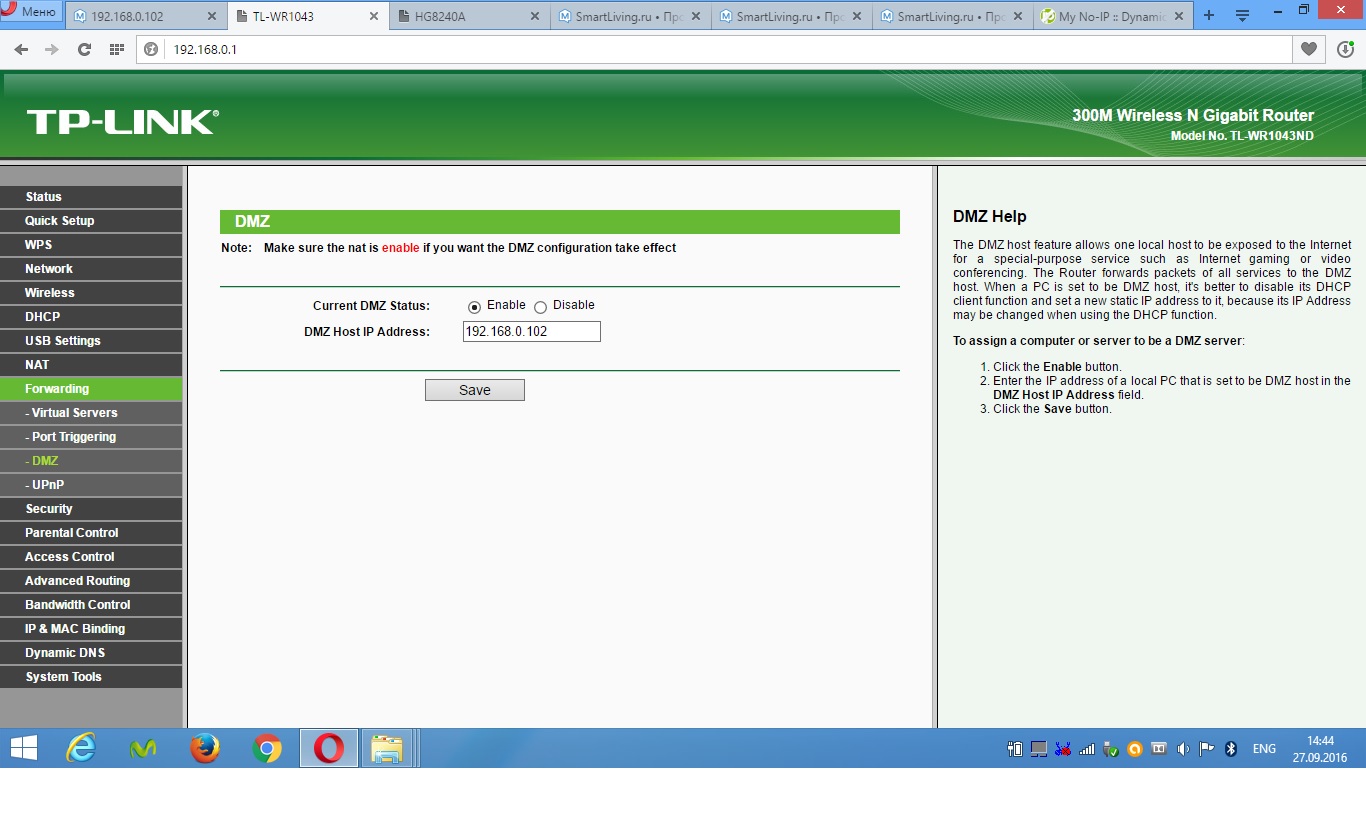Open the Status menu item
This screenshot has width=1366, height=816.
[91, 197]
